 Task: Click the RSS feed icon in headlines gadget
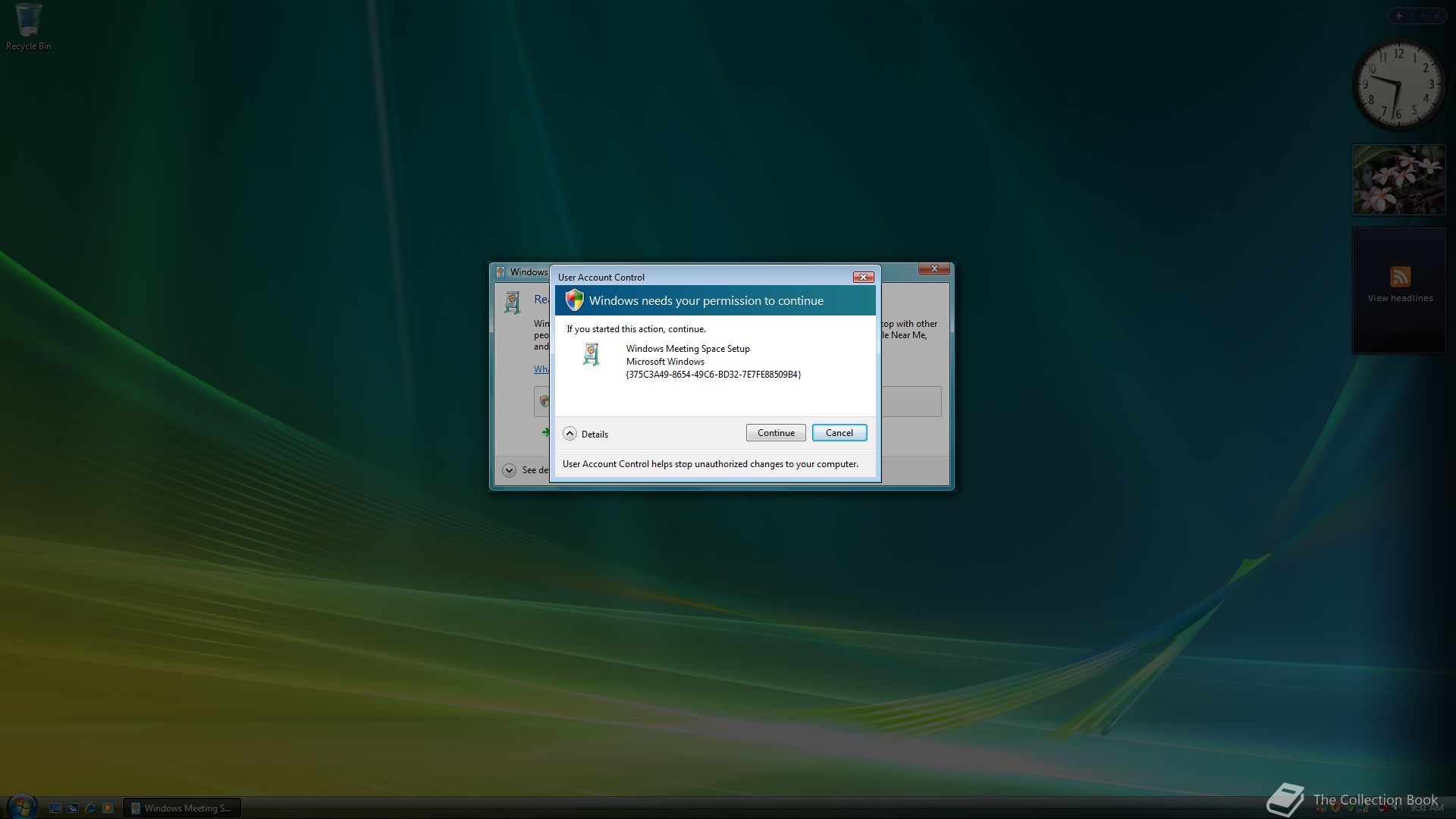(x=1400, y=277)
